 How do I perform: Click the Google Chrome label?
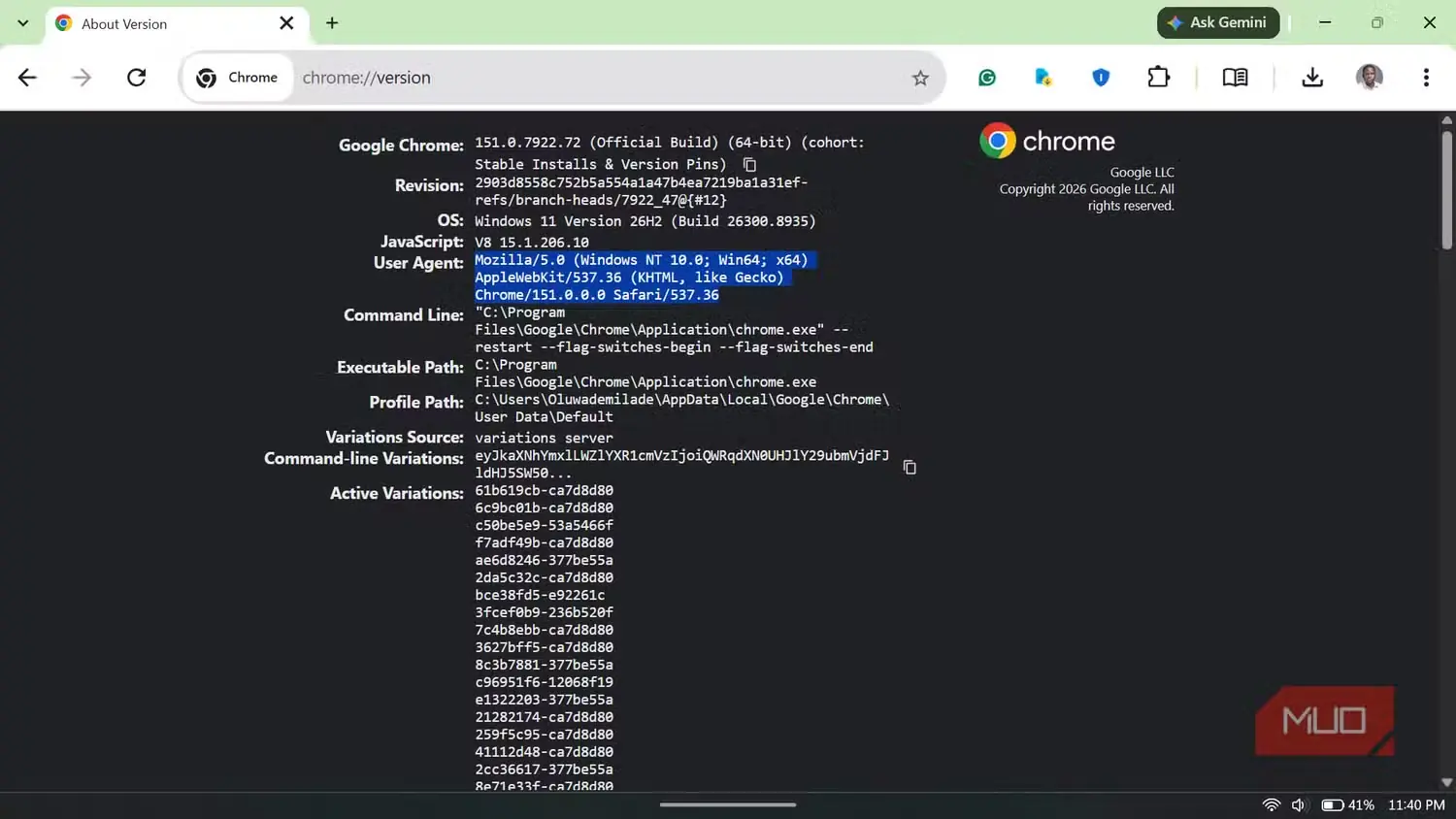(x=401, y=146)
